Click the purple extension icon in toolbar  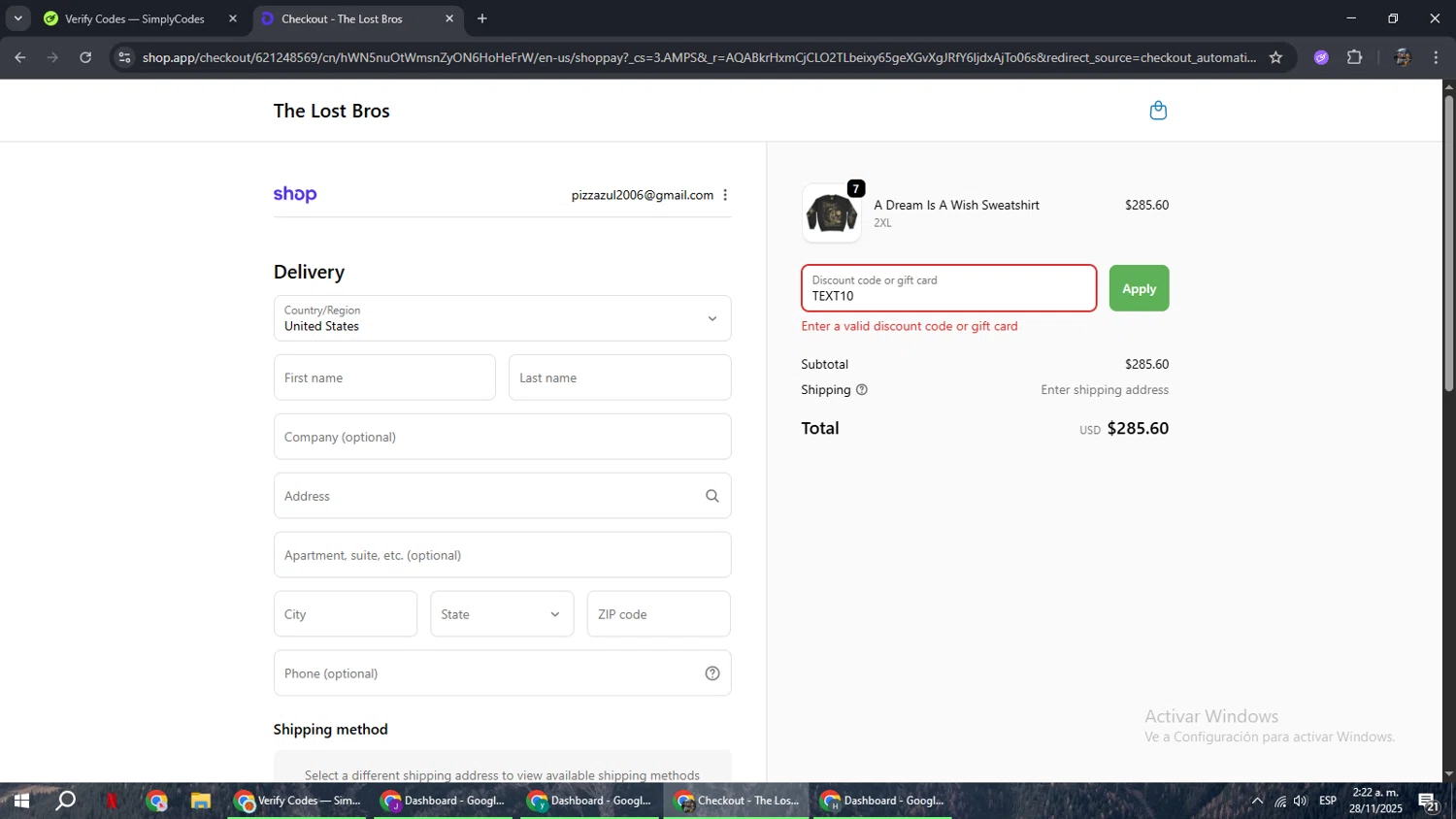[x=1321, y=57]
